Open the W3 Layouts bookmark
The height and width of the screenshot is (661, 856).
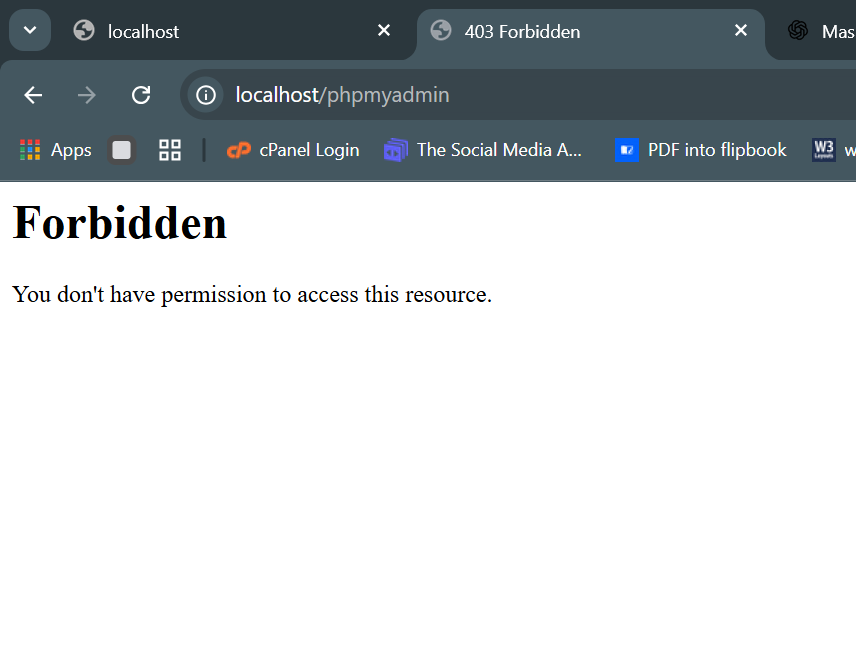[x=830, y=150]
